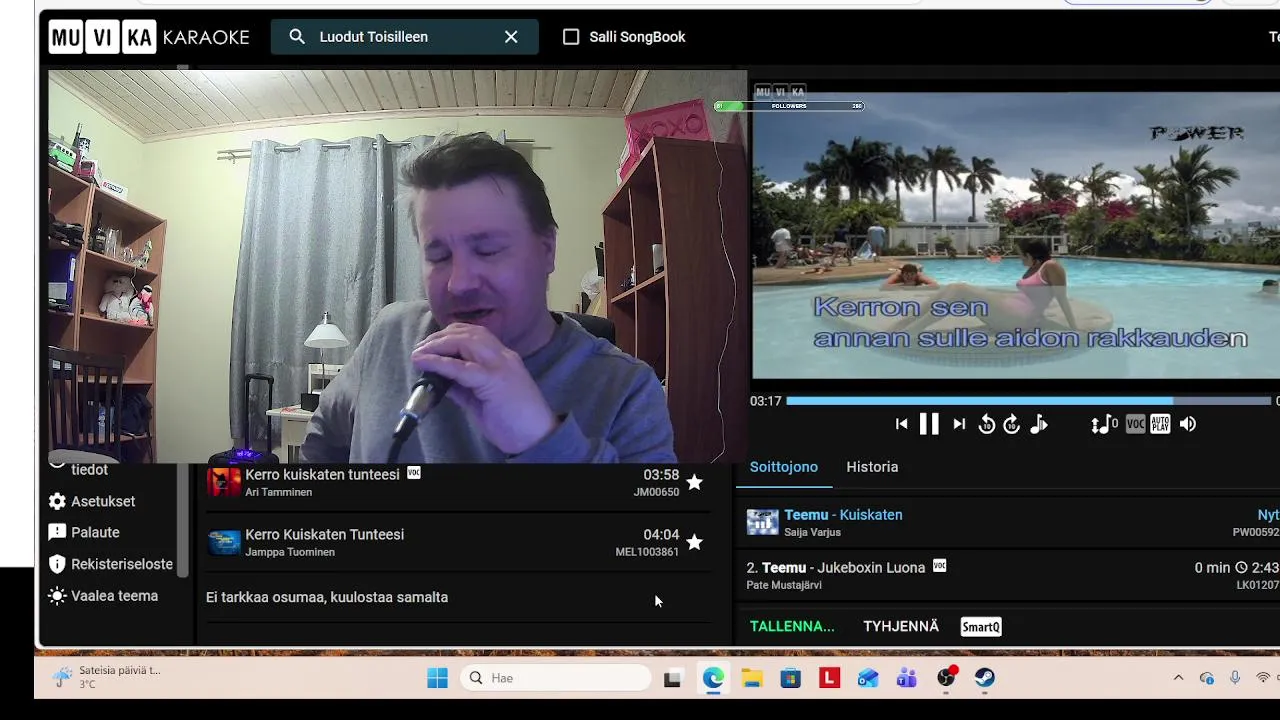Image resolution: width=1280 pixels, height=720 pixels.
Task: Click the Ei tarkkaa osumaa text row
Action: point(327,597)
